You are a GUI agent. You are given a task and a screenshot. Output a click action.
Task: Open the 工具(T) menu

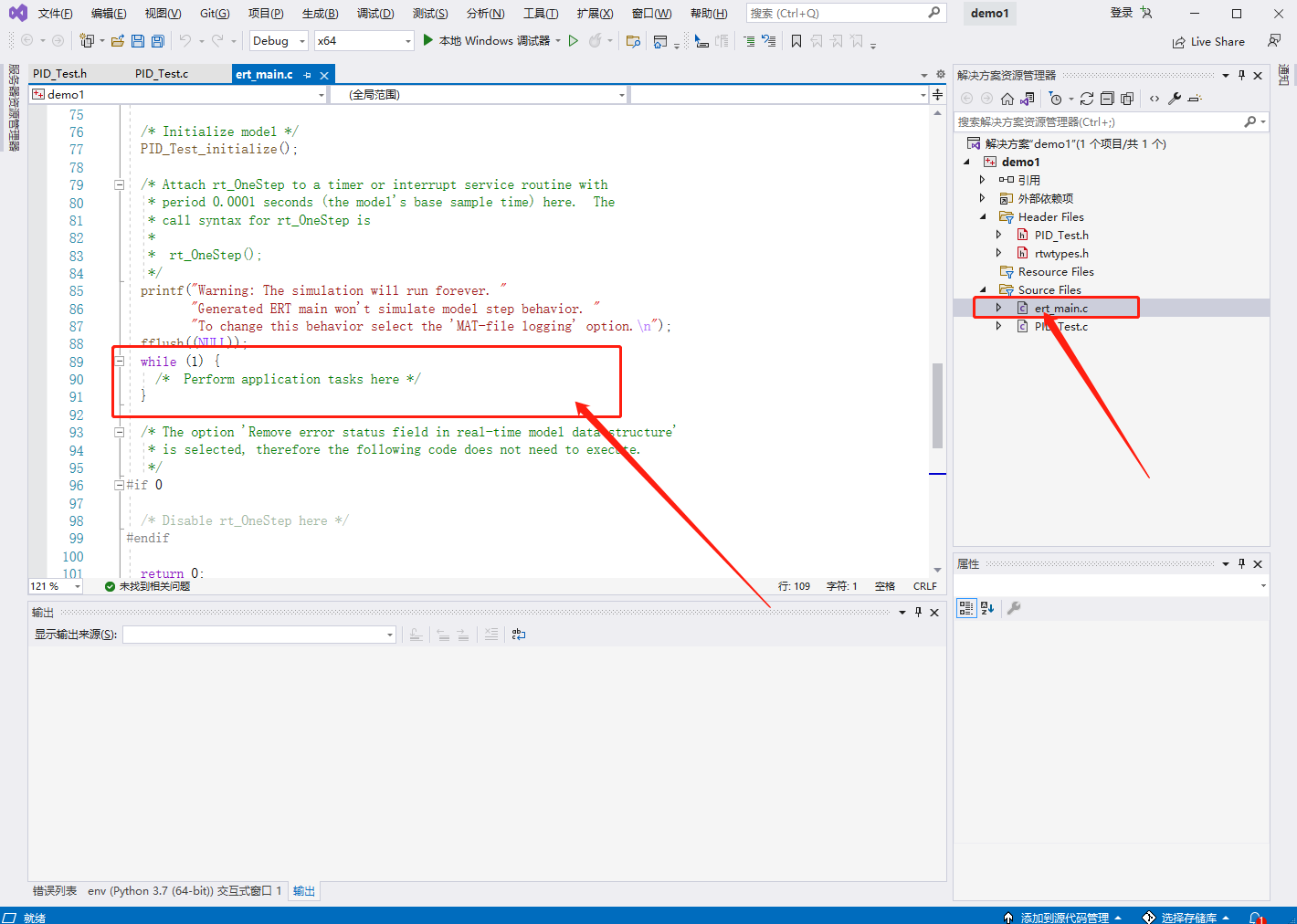pyautogui.click(x=541, y=14)
